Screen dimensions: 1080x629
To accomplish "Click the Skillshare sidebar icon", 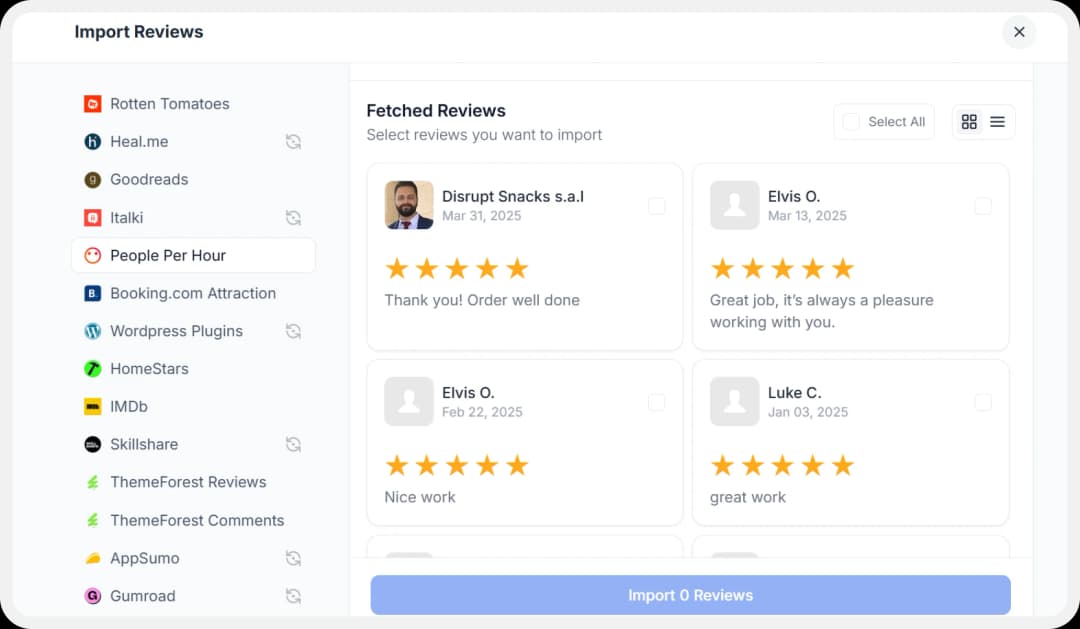I will tap(92, 444).
